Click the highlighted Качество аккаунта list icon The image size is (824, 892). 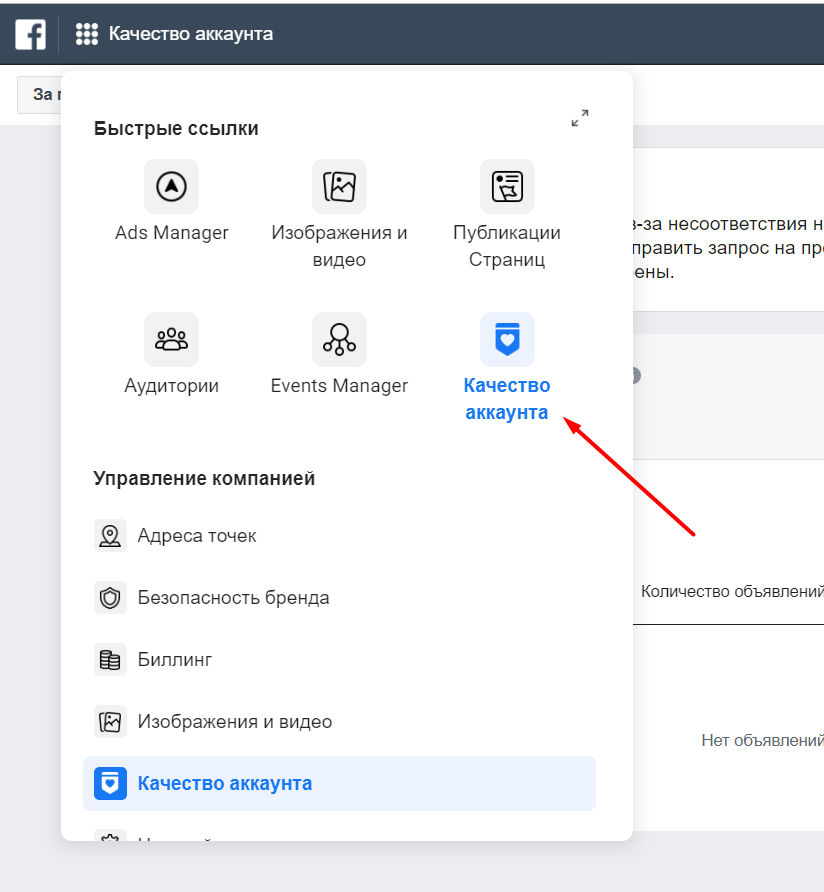point(110,783)
